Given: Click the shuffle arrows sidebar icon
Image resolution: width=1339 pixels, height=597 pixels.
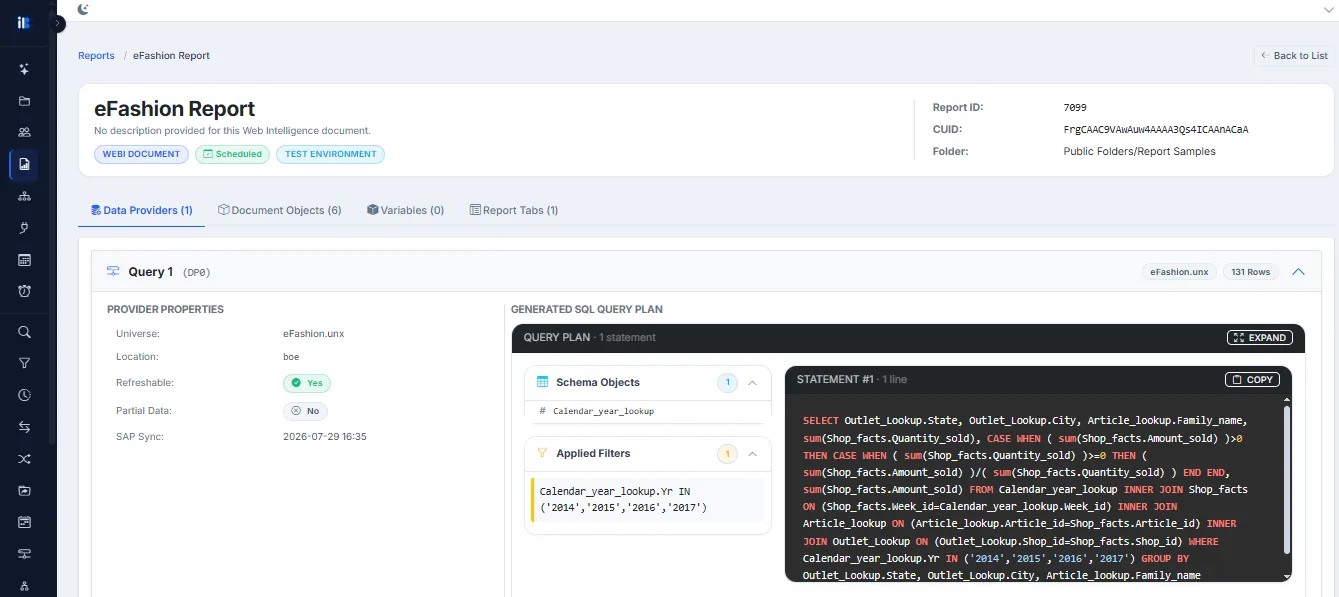Looking at the screenshot, I should coord(24,459).
